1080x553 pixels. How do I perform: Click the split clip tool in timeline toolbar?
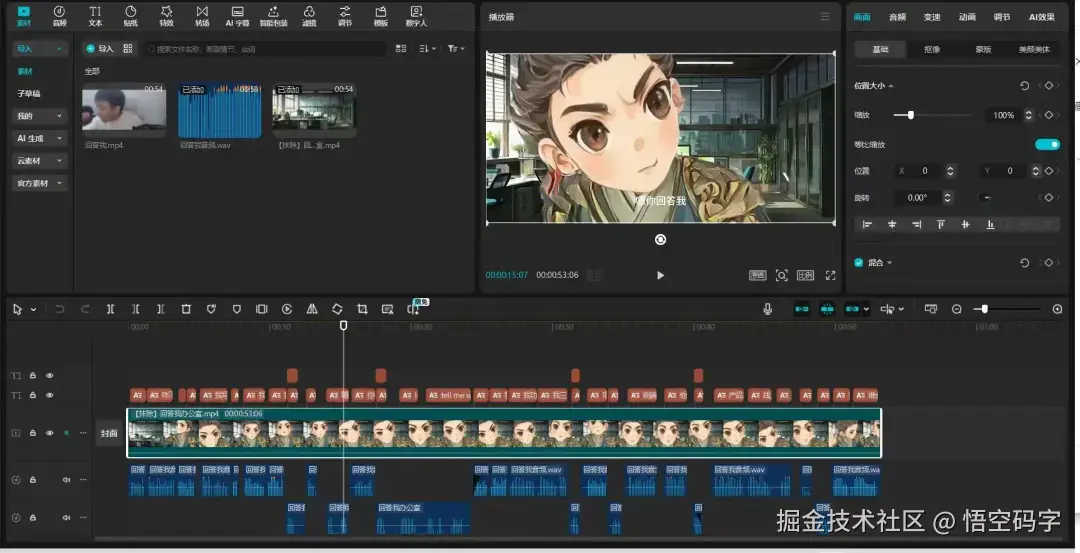110,309
